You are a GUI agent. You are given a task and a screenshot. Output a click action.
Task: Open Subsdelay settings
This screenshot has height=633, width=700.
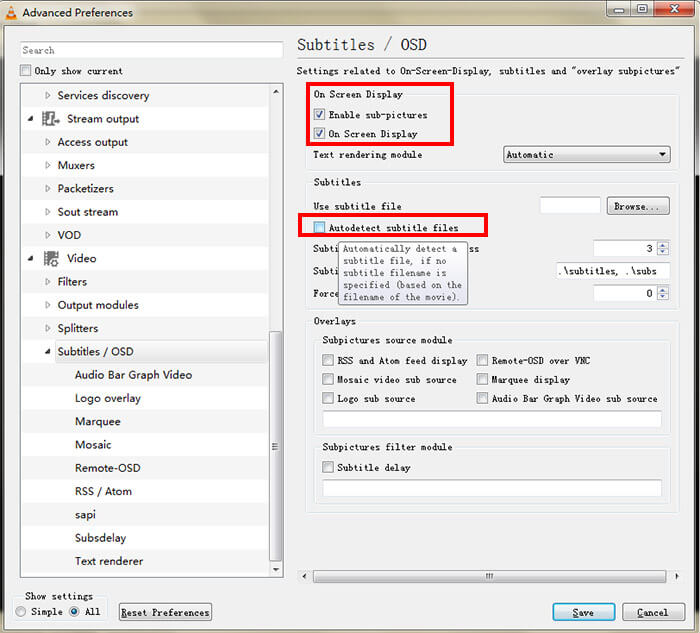100,538
